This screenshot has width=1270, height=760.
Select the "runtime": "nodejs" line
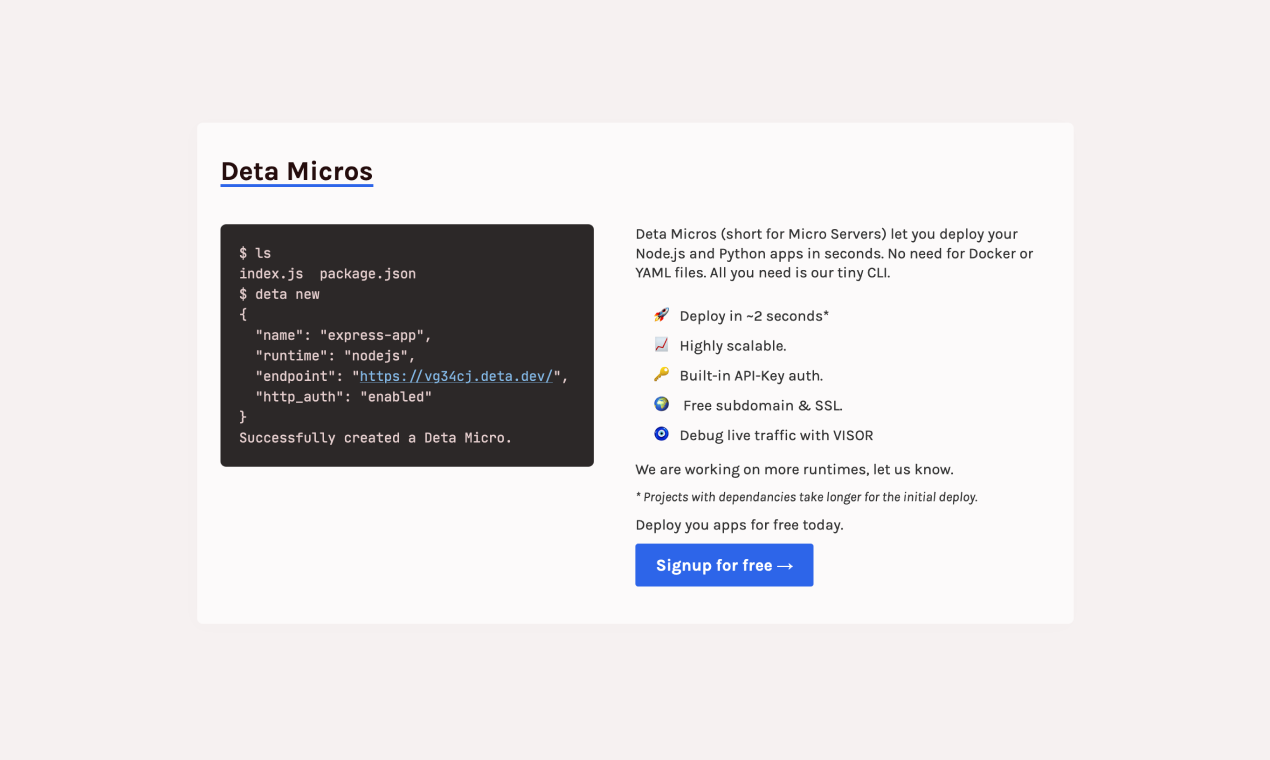click(x=334, y=355)
